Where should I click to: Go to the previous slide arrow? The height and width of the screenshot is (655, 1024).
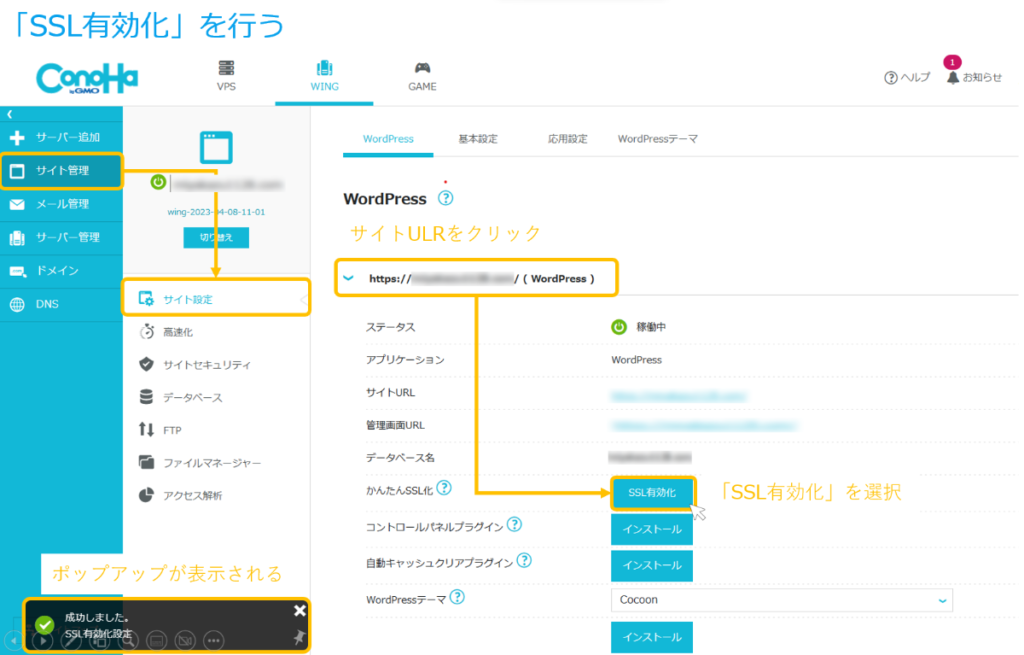coord(14,641)
